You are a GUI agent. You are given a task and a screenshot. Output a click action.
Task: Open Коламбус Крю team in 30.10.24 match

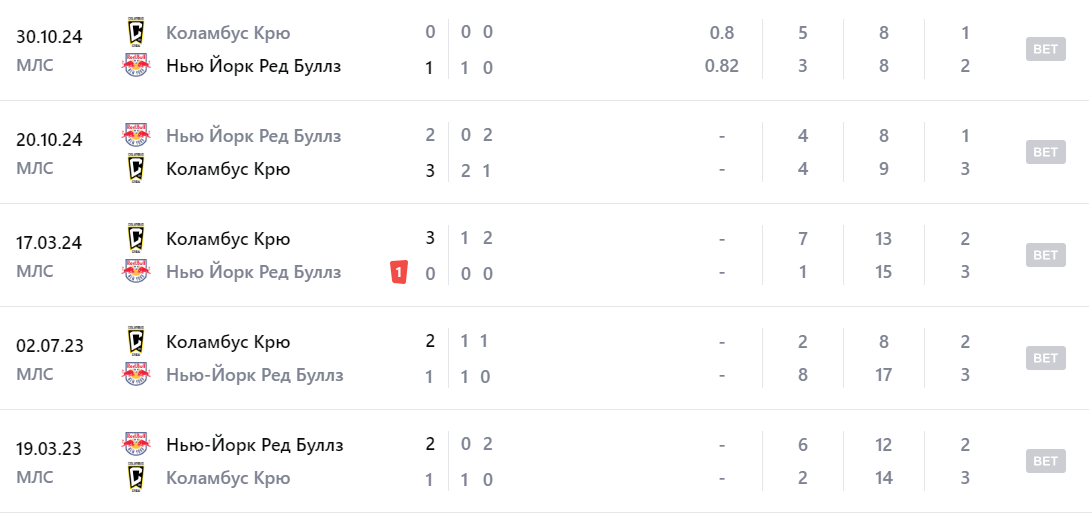(228, 33)
